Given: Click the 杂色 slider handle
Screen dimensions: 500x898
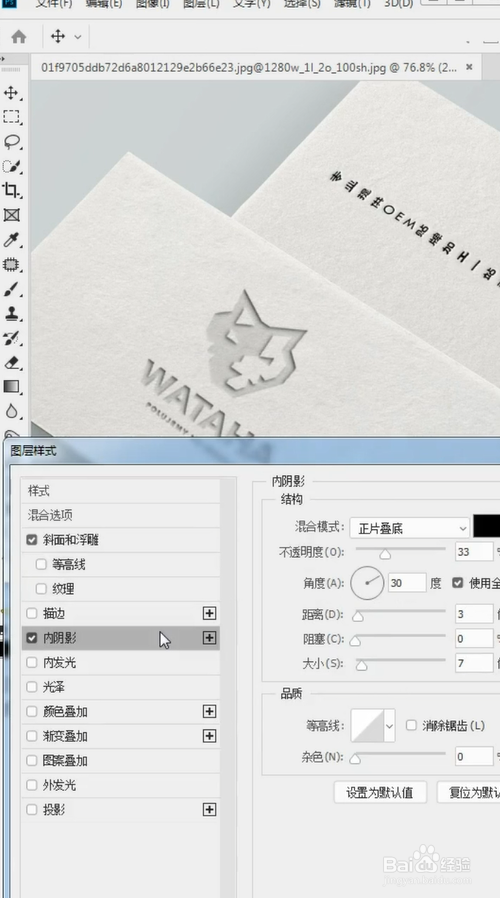Looking at the screenshot, I should pyautogui.click(x=355, y=759).
